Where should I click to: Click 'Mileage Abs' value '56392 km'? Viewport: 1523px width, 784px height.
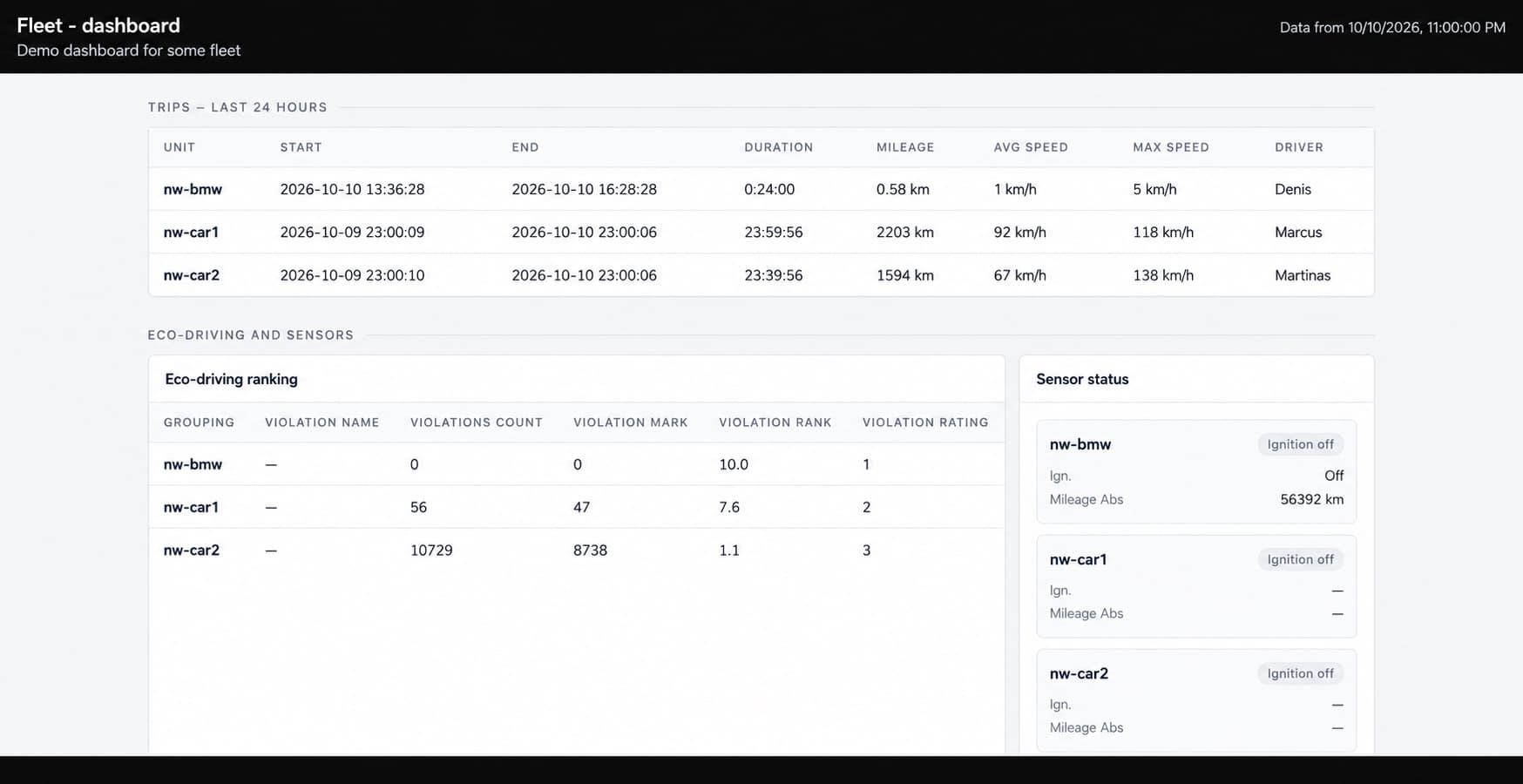1311,500
